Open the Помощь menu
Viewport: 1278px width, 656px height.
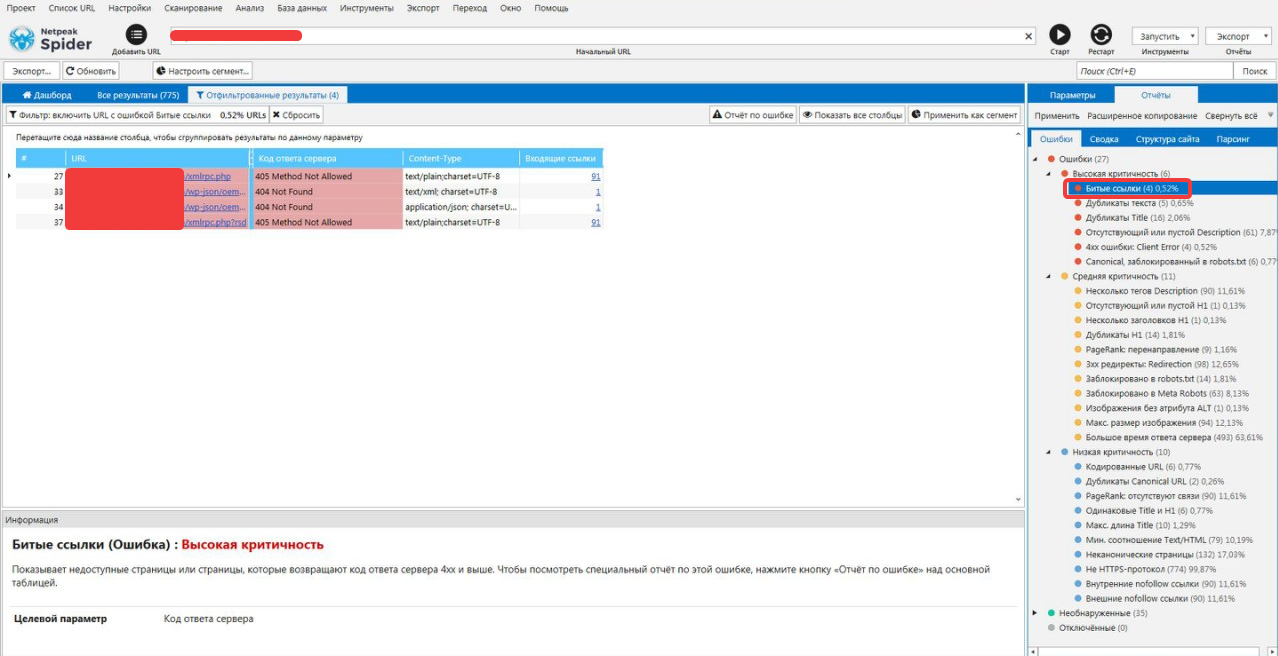pyautogui.click(x=551, y=8)
